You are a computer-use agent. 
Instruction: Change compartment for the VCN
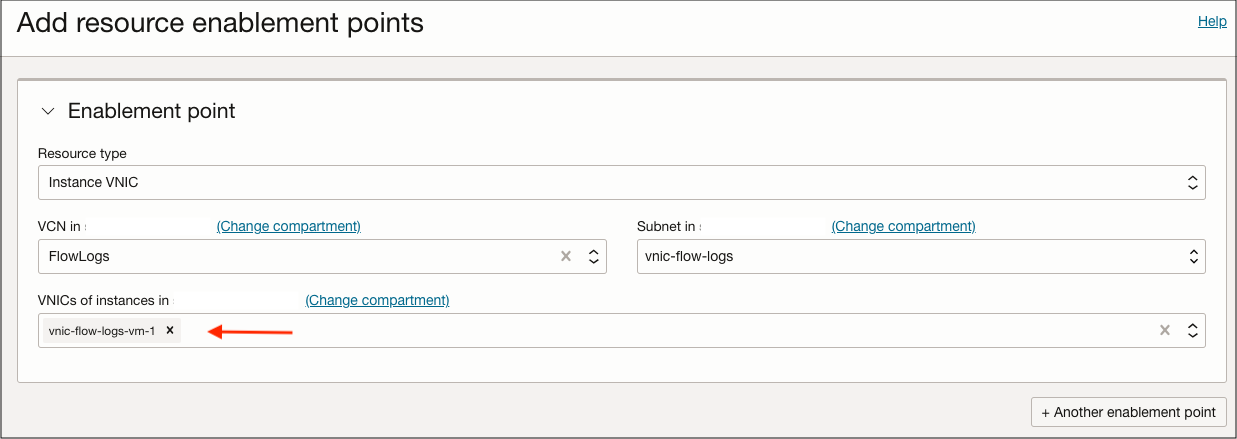coord(288,226)
